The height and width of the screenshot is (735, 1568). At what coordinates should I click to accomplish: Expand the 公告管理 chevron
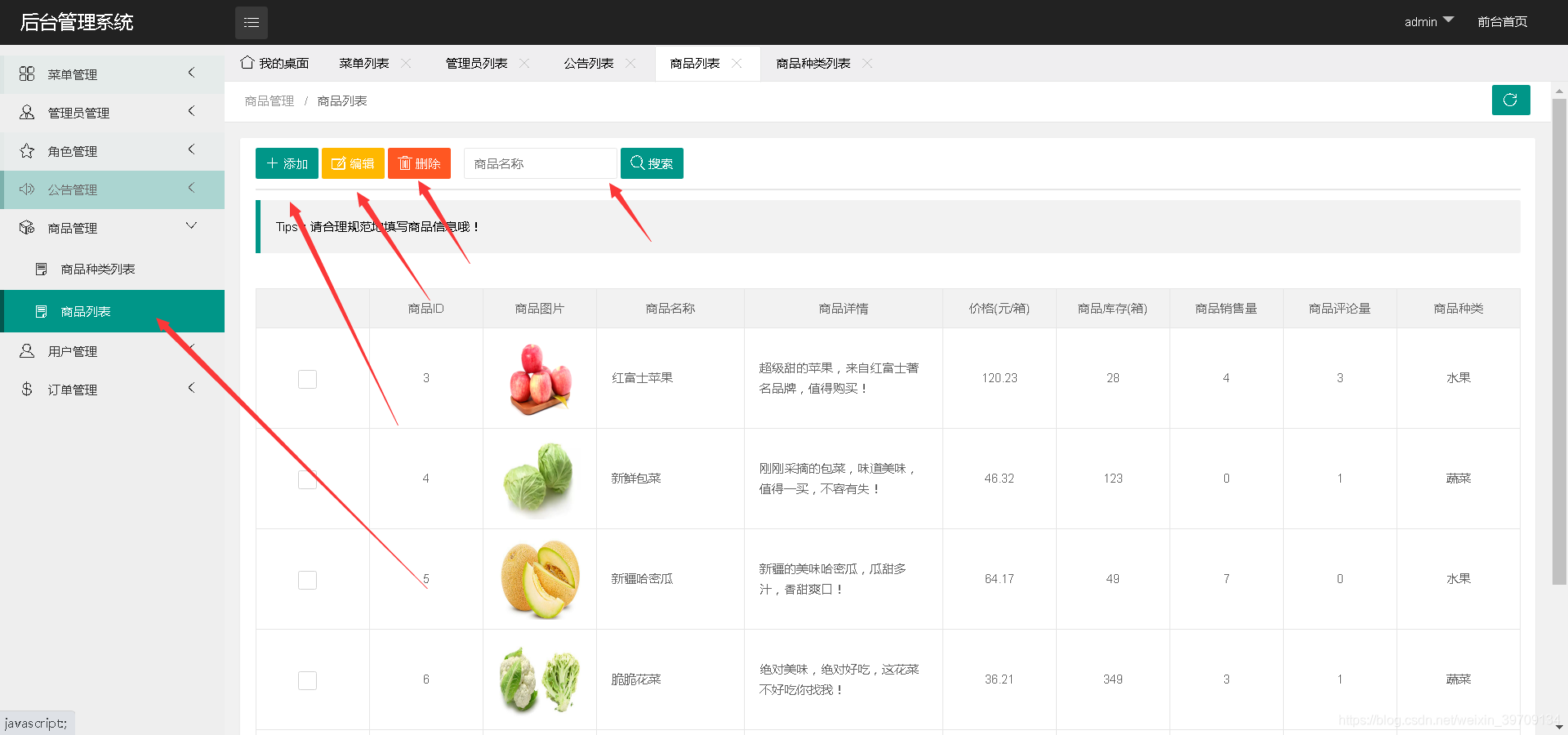[x=191, y=188]
